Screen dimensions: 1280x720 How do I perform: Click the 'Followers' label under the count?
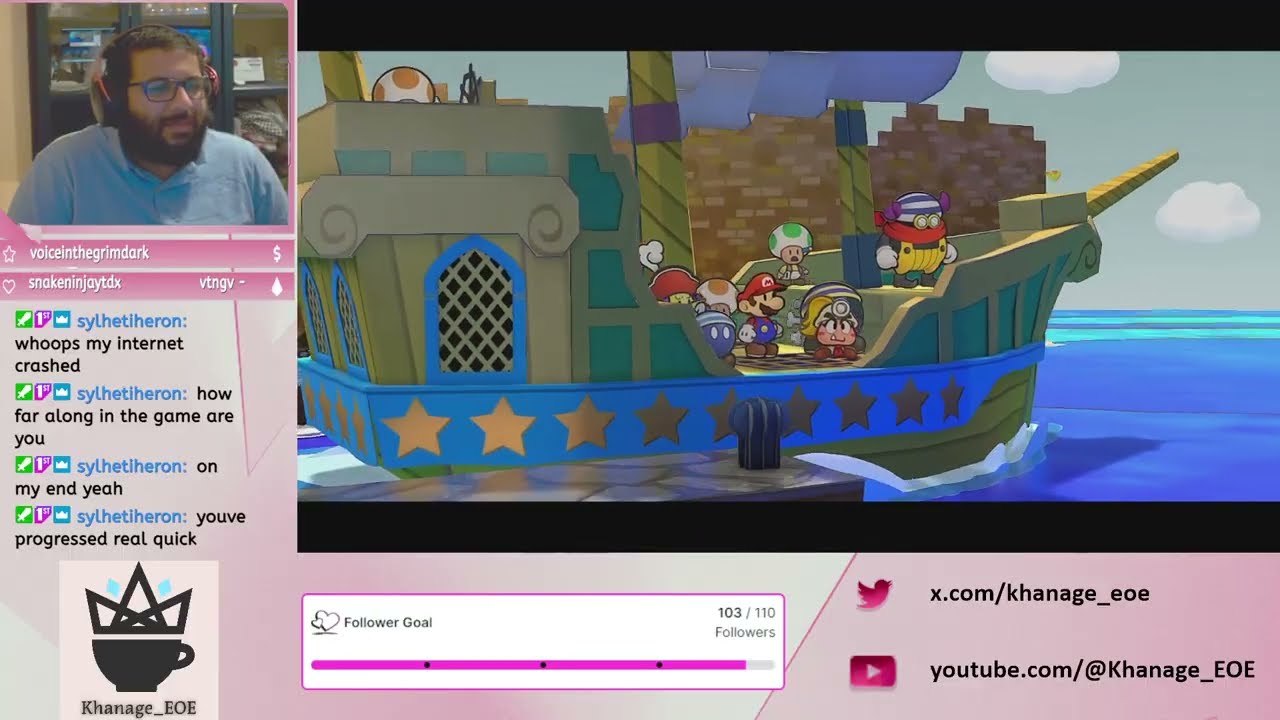point(745,632)
